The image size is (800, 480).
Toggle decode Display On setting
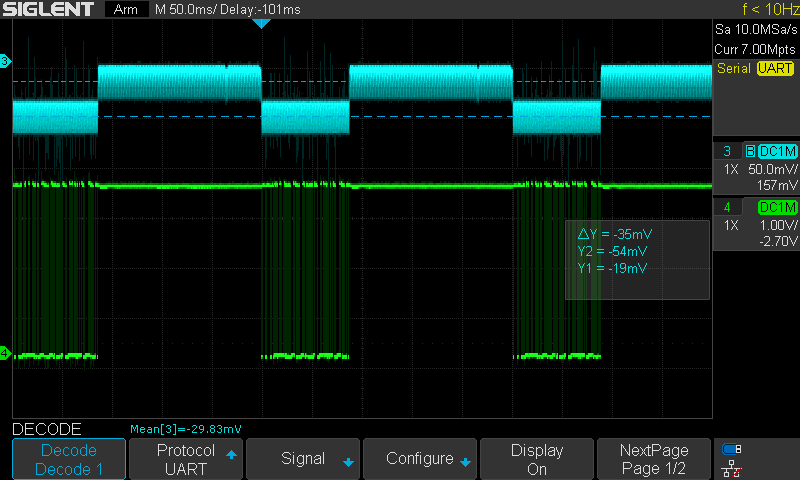tap(537, 459)
